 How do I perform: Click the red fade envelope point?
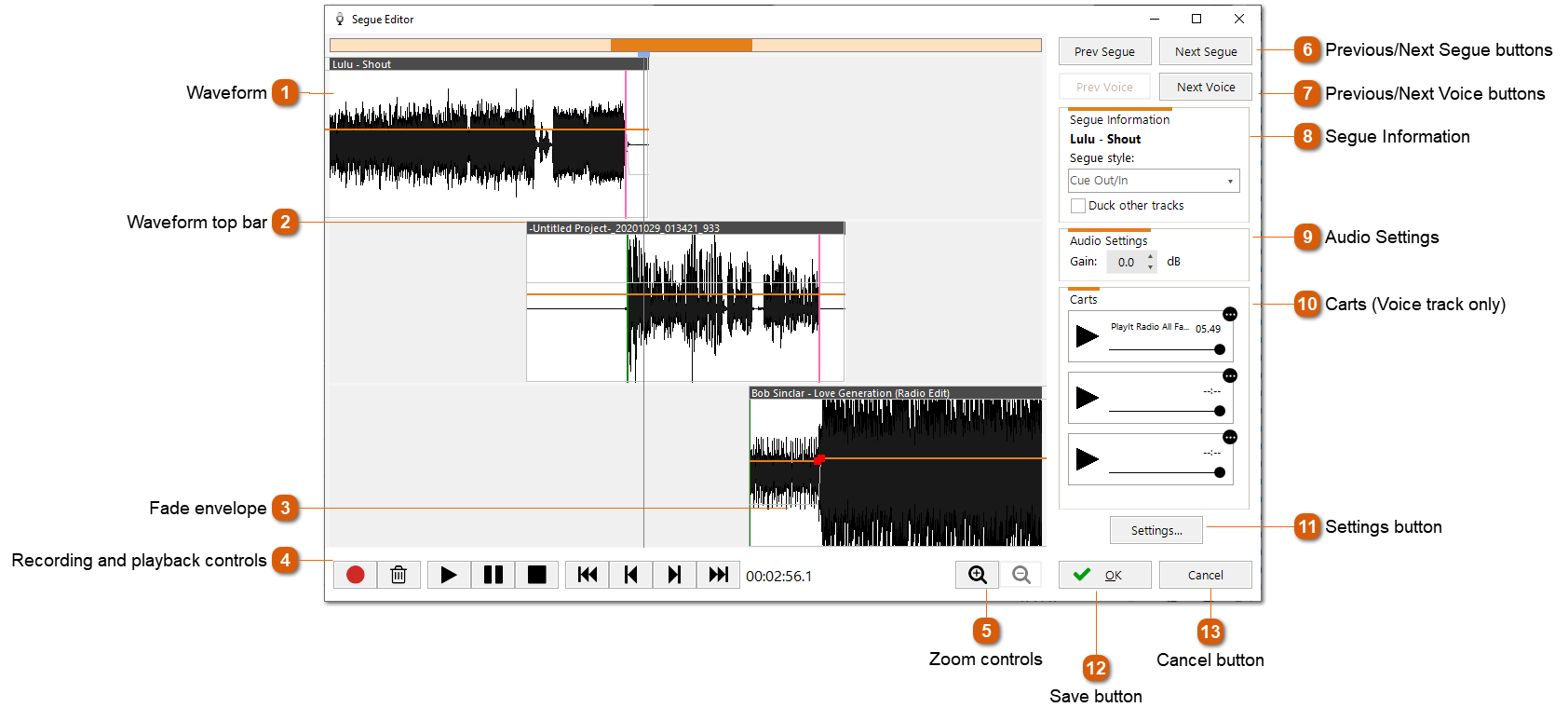click(819, 459)
